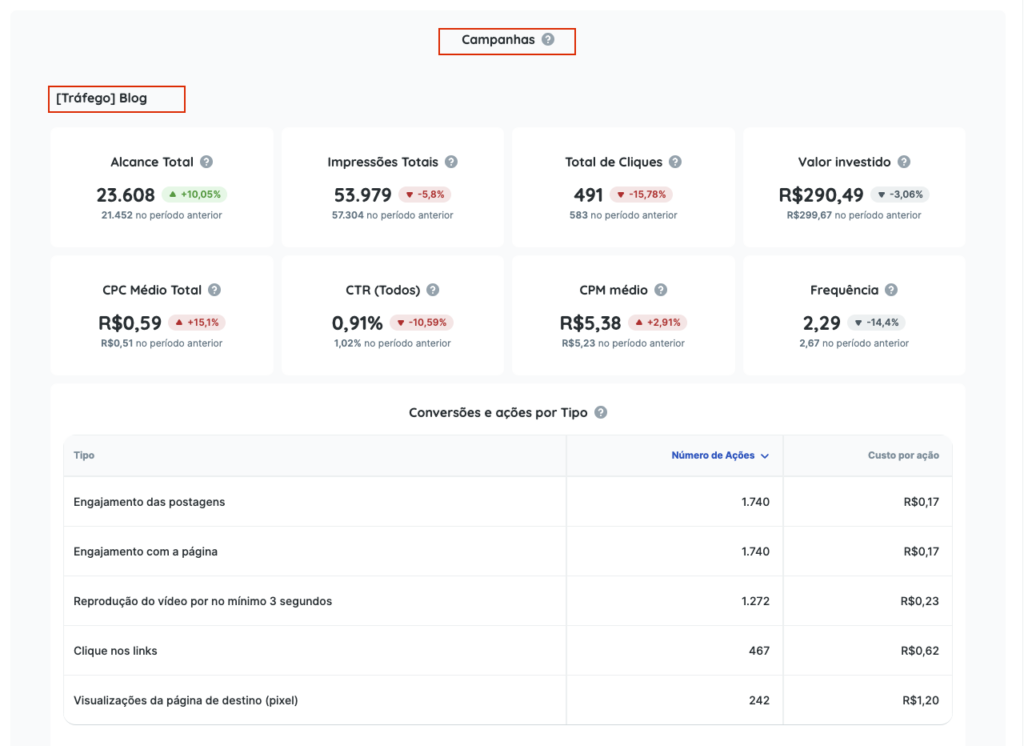Screen dimensions: 1024x746
Task: Click help icon beside Frequência
Action: click(x=891, y=290)
